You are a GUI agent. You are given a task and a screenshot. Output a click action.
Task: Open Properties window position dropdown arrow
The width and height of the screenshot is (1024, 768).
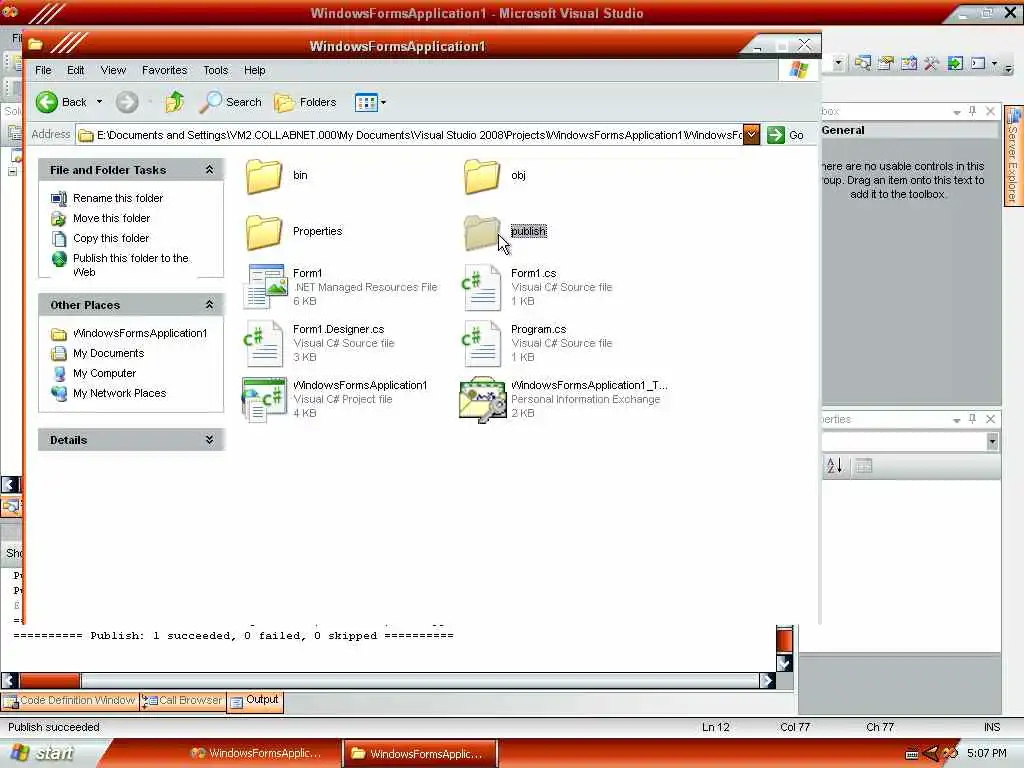point(956,419)
